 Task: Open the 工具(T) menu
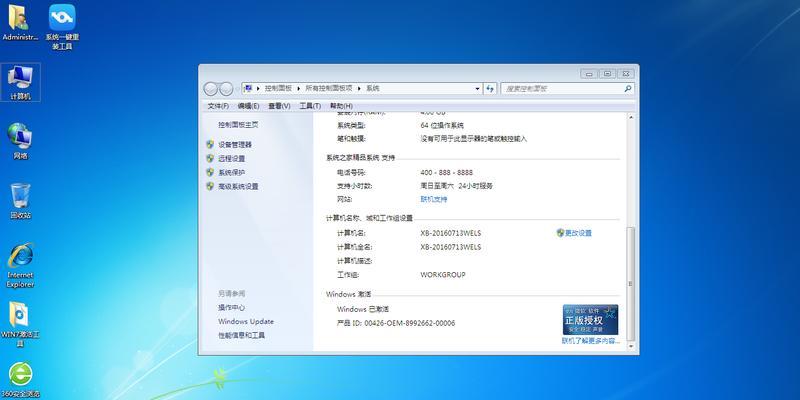(x=310, y=106)
